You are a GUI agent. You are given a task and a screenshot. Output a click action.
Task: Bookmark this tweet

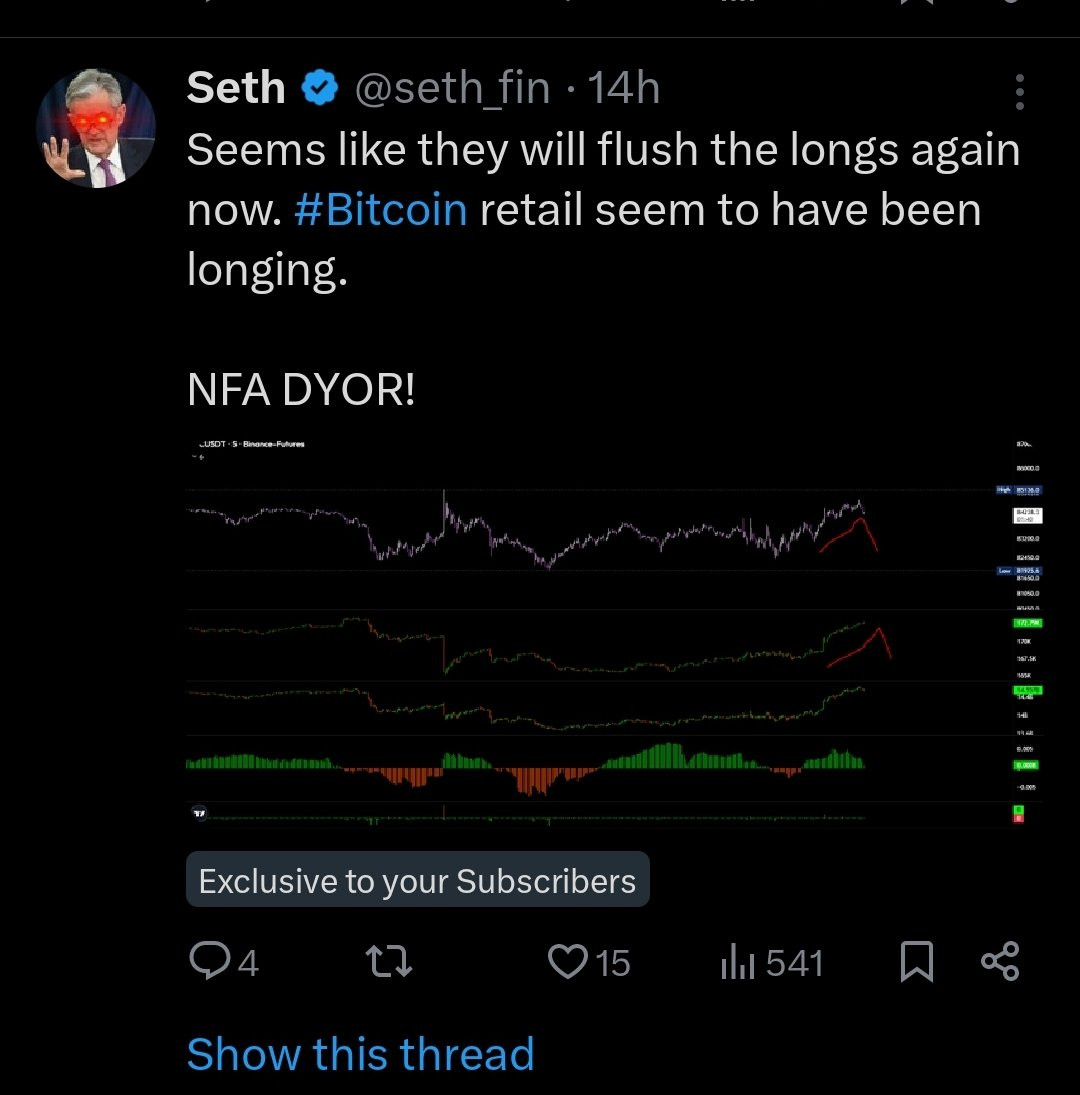(917, 962)
